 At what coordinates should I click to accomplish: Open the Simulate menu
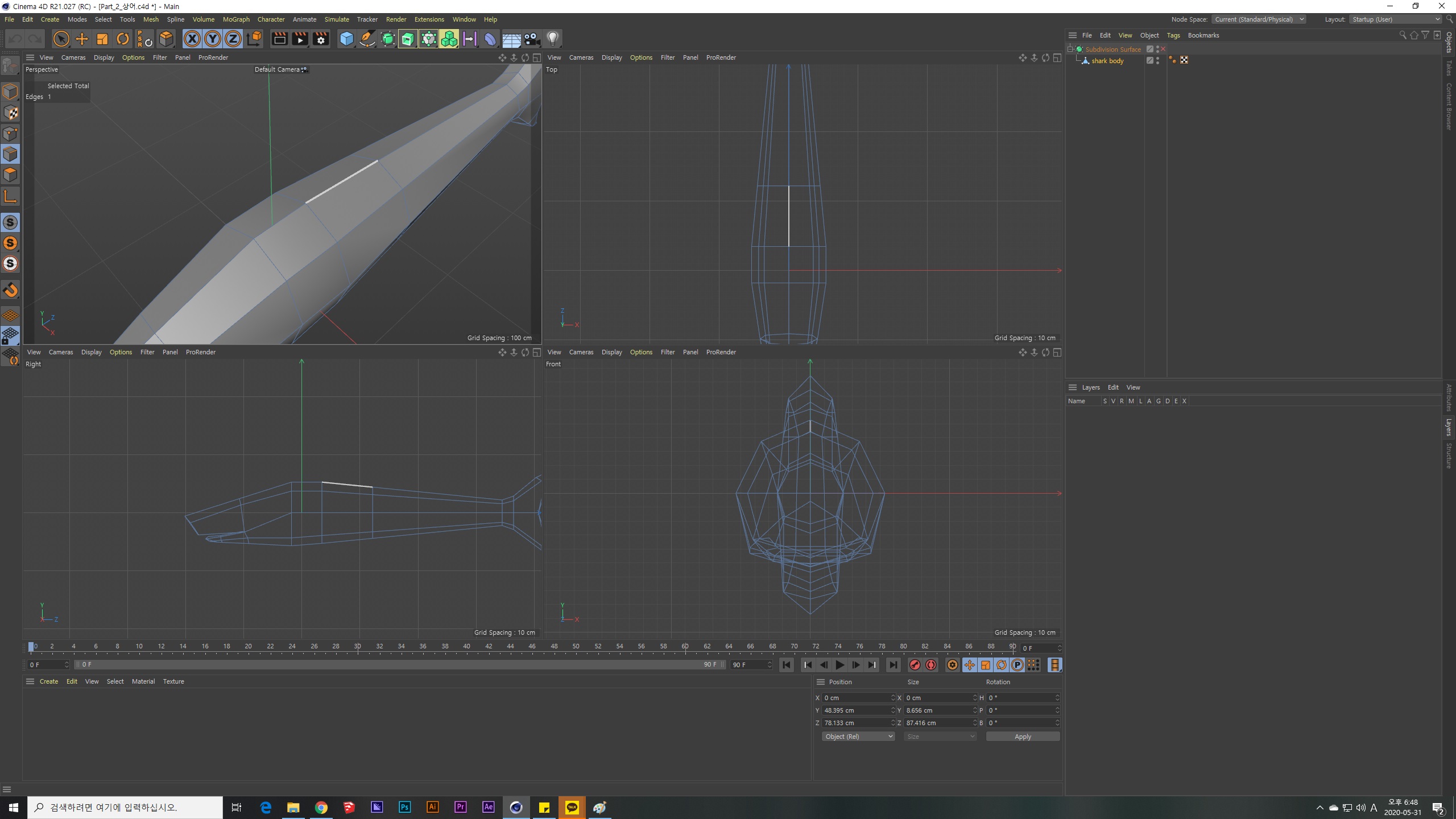(x=337, y=19)
